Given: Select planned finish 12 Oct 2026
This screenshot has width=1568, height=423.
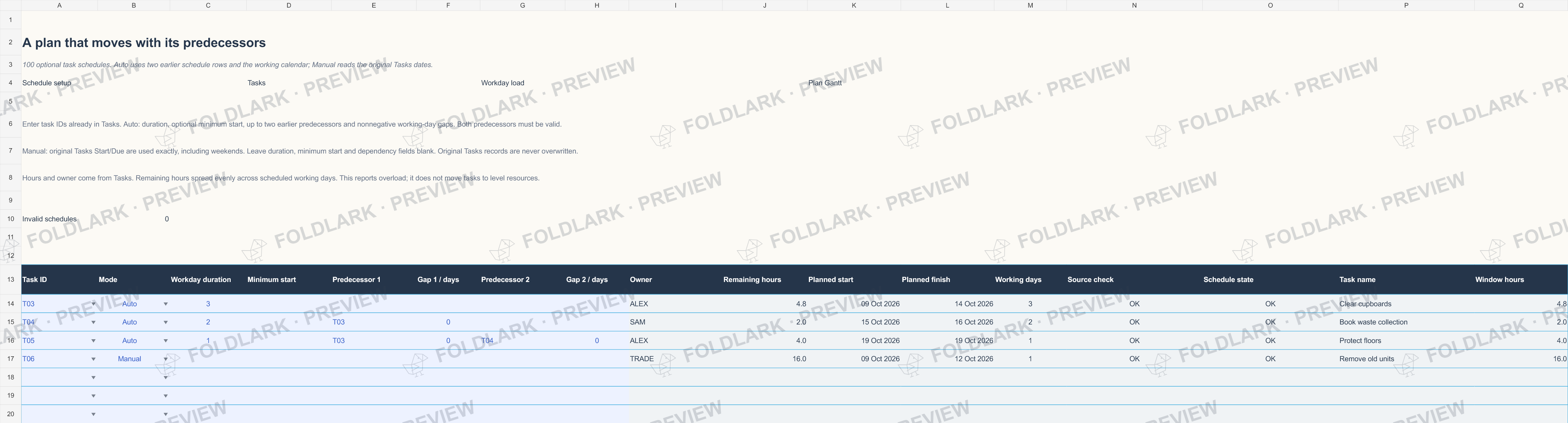Looking at the screenshot, I should tap(947, 359).
